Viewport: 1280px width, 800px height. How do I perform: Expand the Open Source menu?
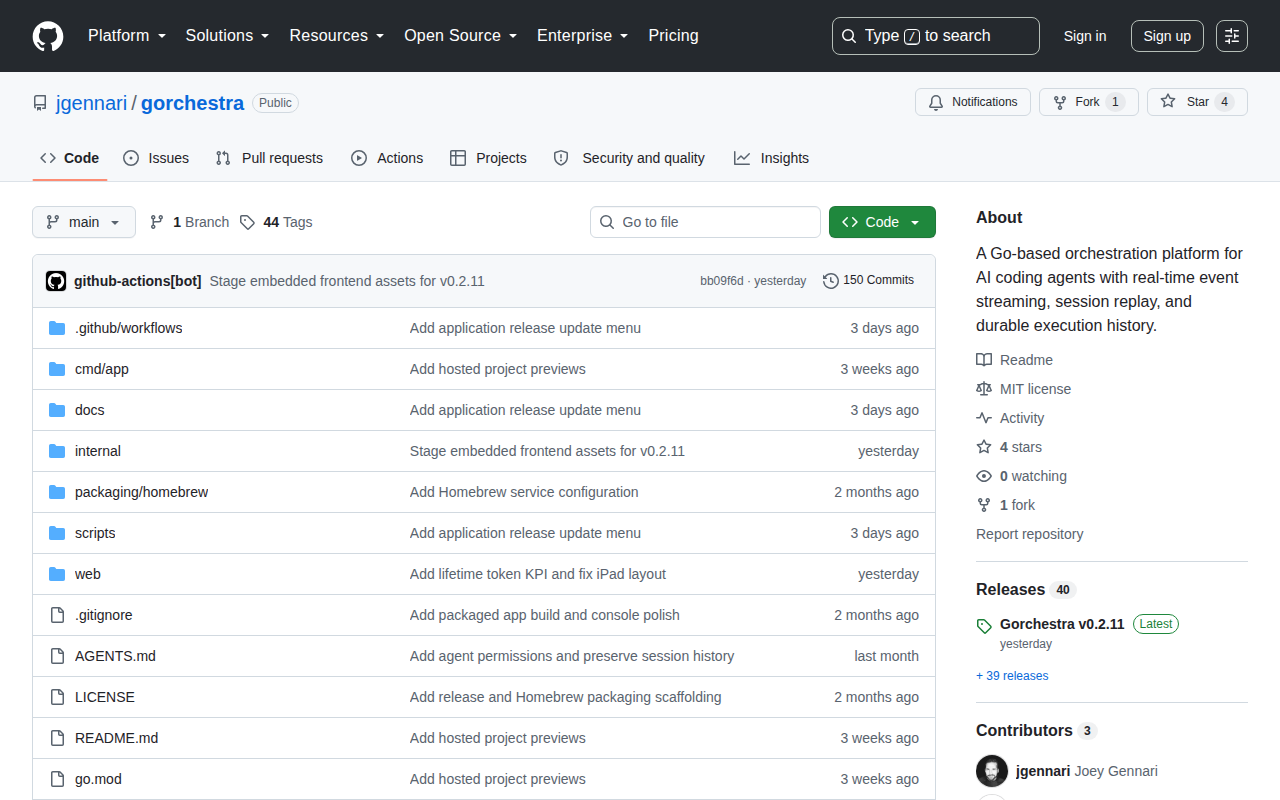tap(461, 36)
